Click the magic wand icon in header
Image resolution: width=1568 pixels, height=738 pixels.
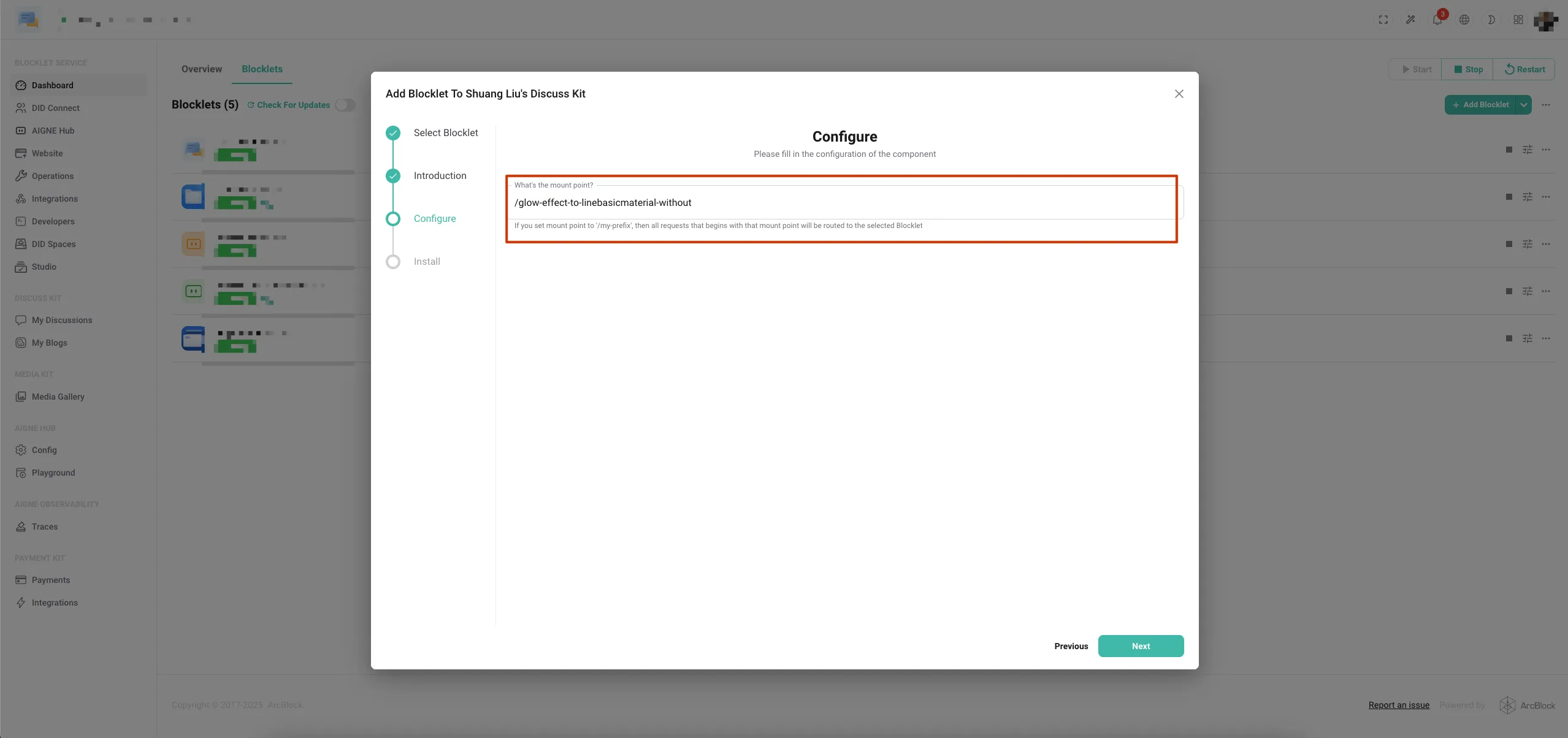click(x=1410, y=20)
